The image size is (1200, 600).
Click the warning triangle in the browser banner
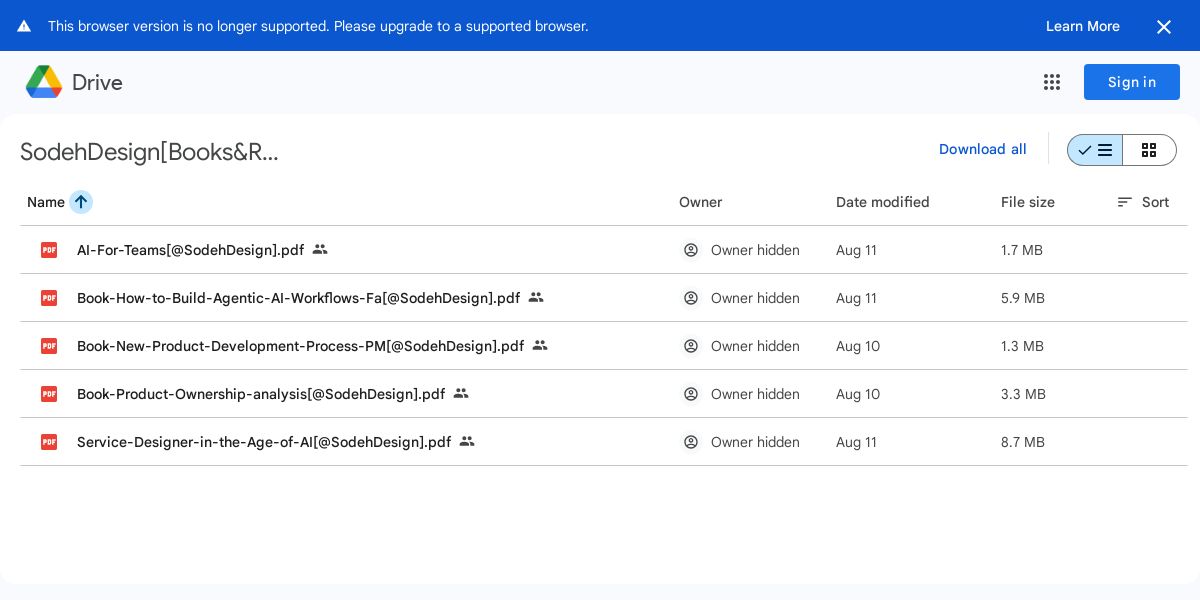(24, 26)
